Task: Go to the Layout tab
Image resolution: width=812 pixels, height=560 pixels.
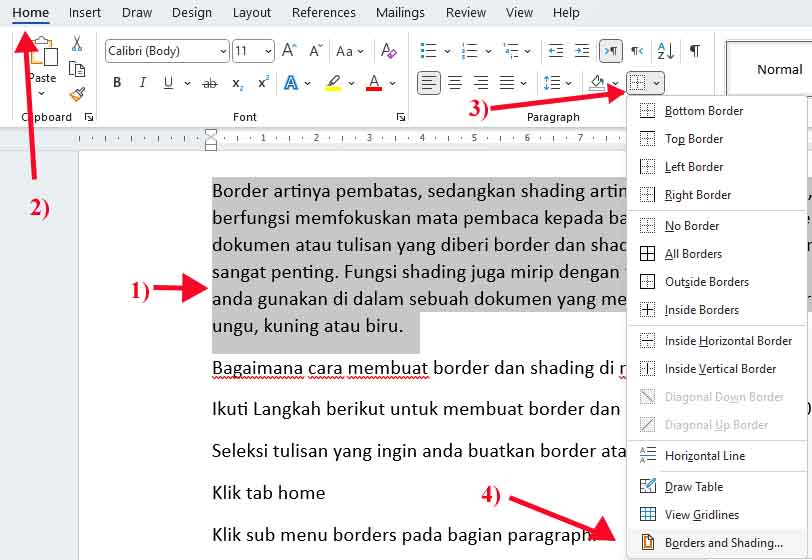Action: 252,12
